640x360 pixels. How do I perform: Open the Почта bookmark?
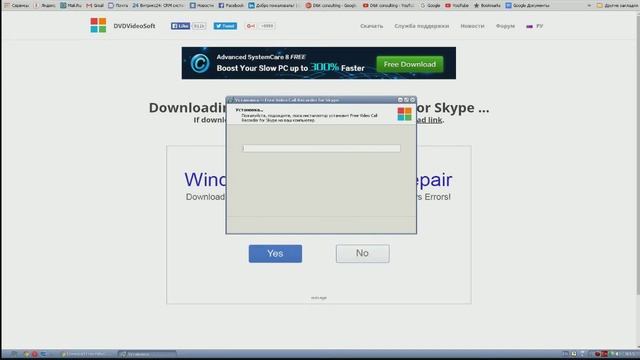pyautogui.click(x=118, y=5)
